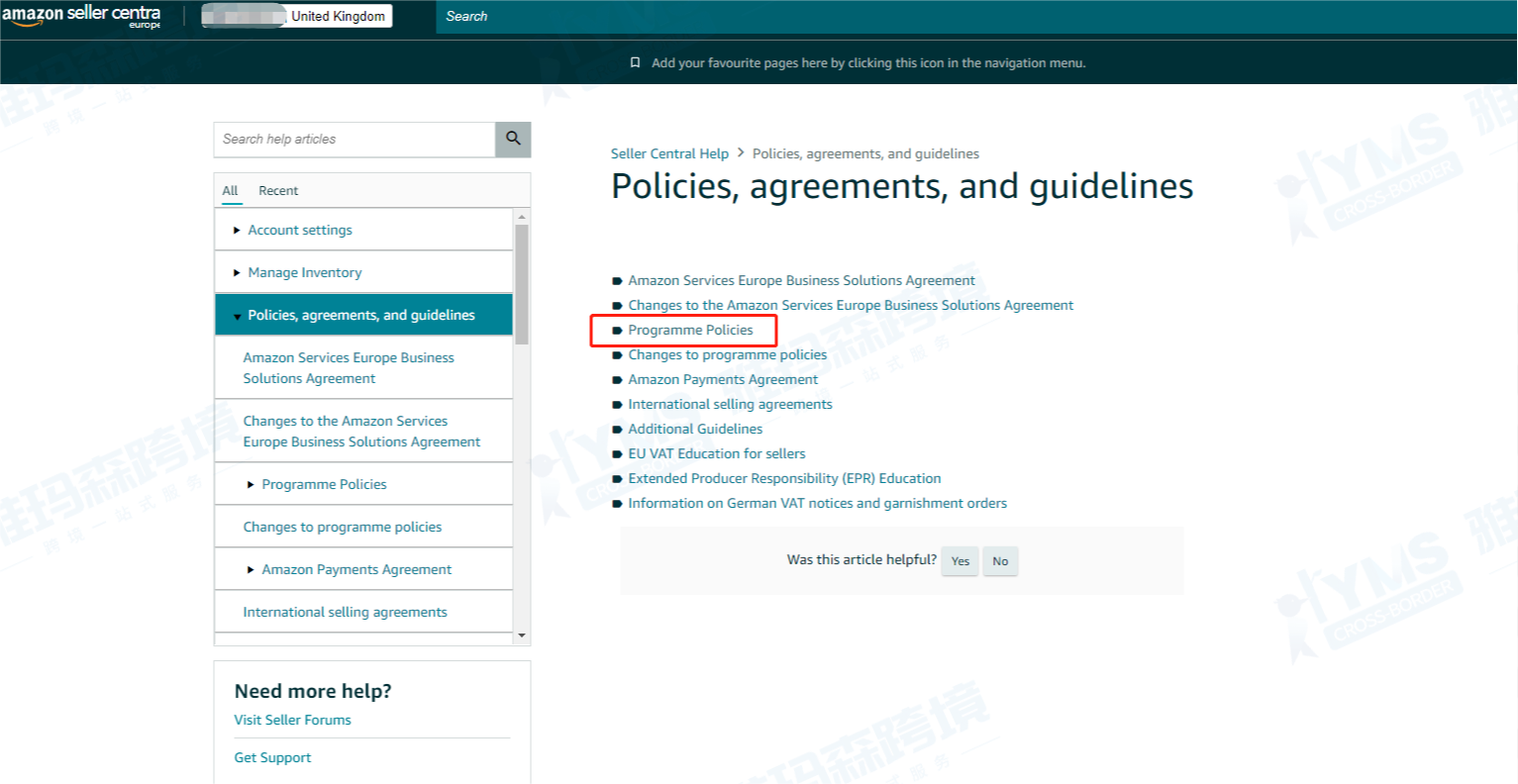Click Policies, agreements, and guidelines breadcrumb
1518x784 pixels.
click(x=865, y=153)
